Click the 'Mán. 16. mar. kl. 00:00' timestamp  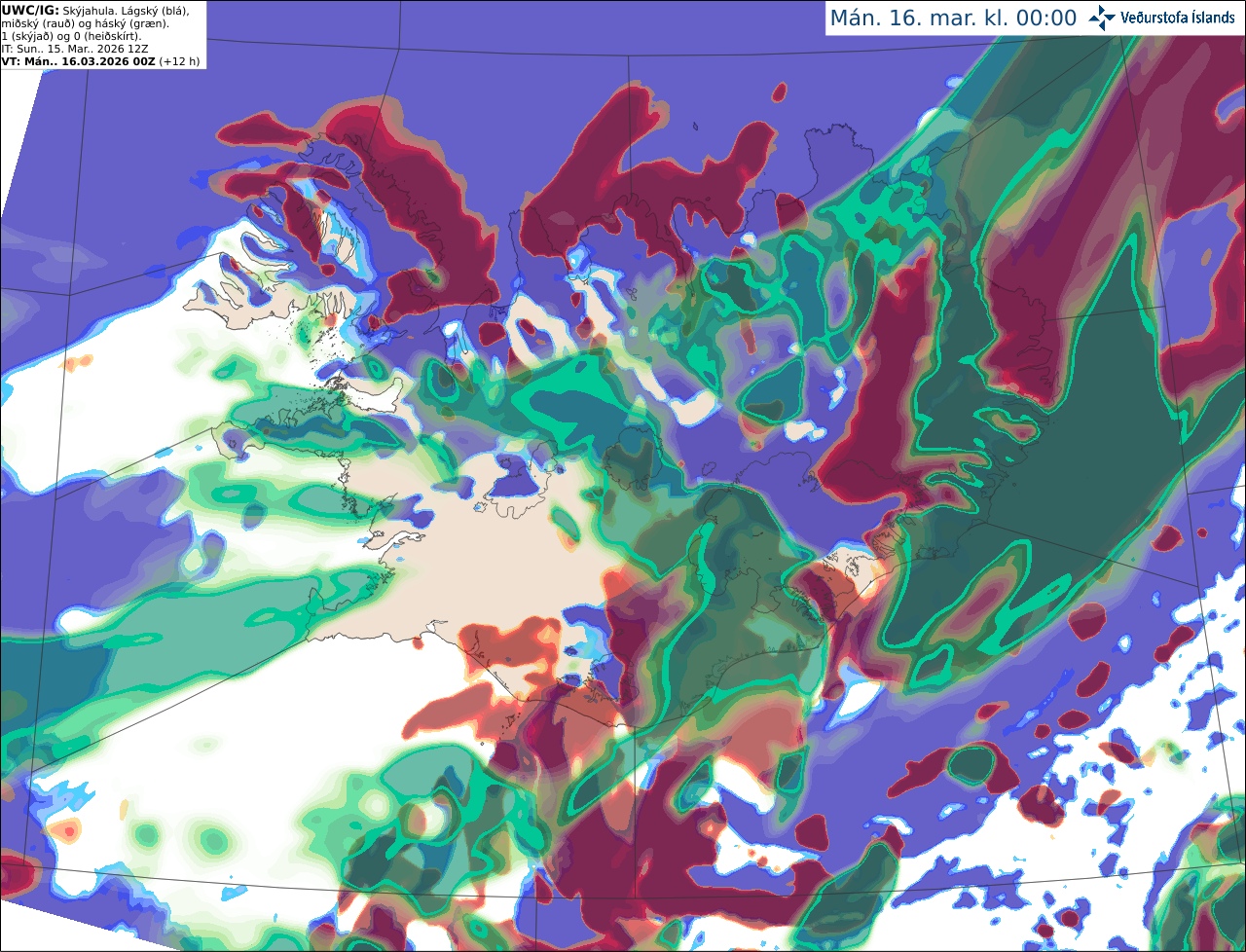(953, 18)
